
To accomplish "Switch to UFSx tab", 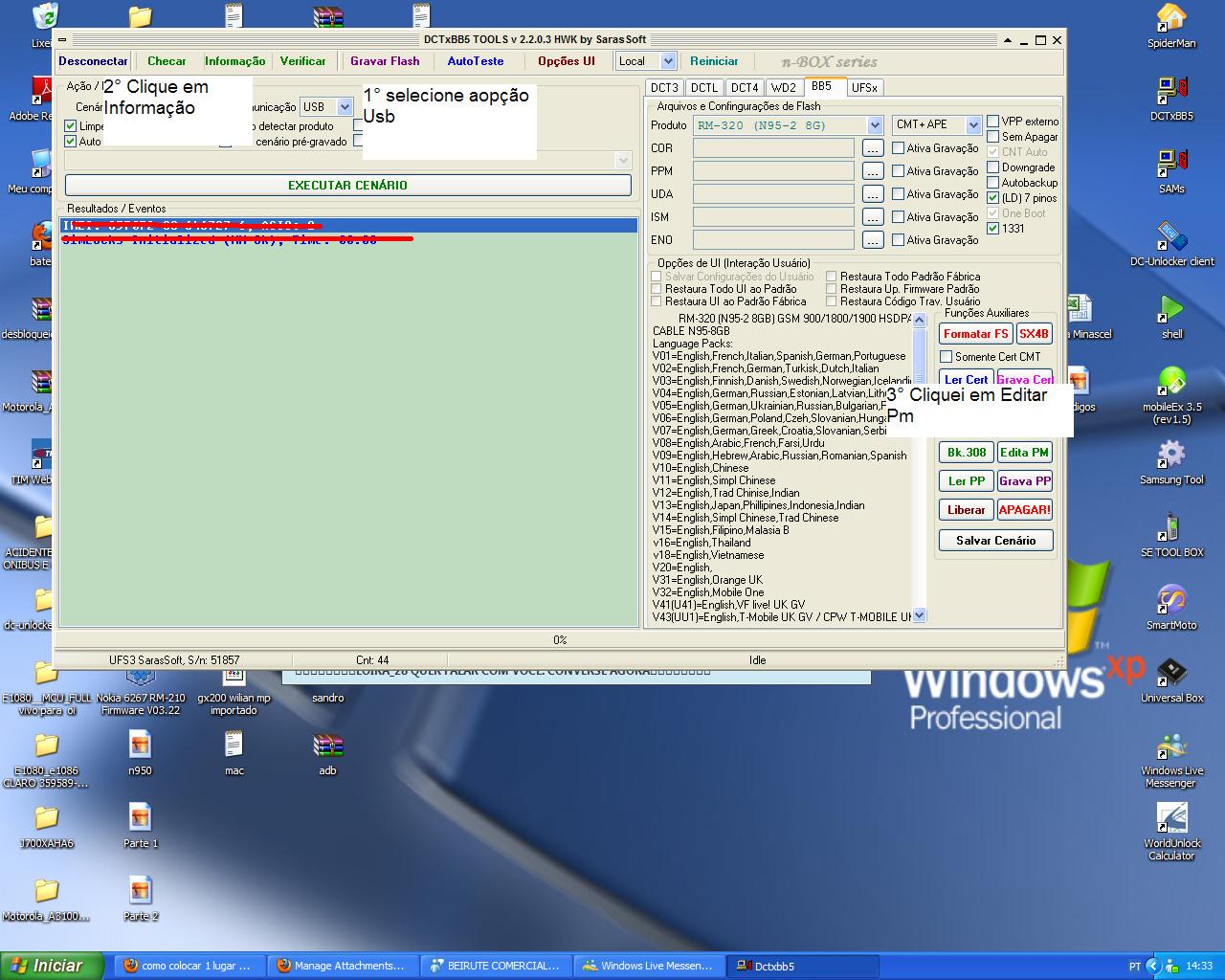I will coord(864,88).
